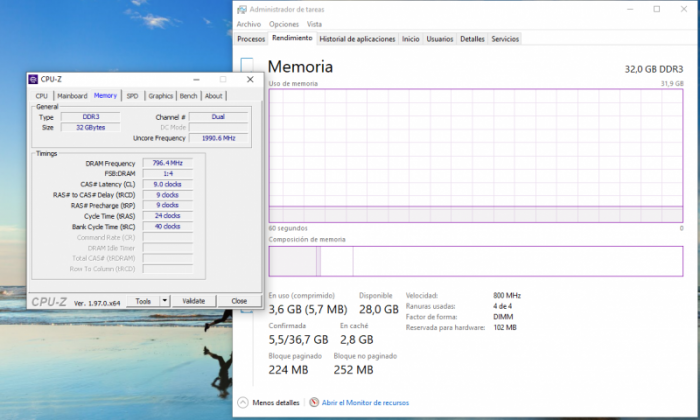Click the Resource Monitor icon

[x=314, y=402]
